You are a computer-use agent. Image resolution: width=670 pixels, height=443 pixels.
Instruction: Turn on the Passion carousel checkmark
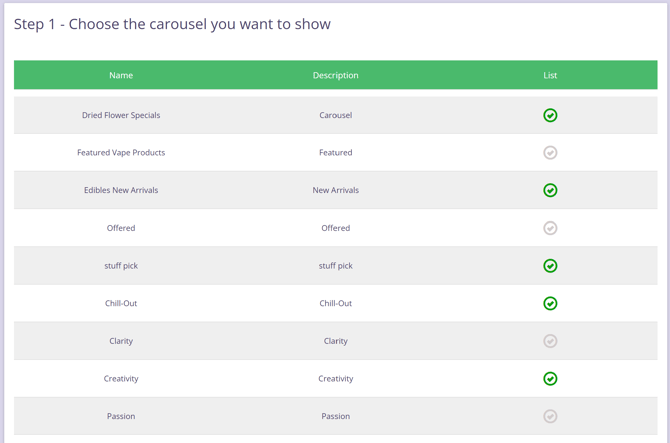pos(550,416)
